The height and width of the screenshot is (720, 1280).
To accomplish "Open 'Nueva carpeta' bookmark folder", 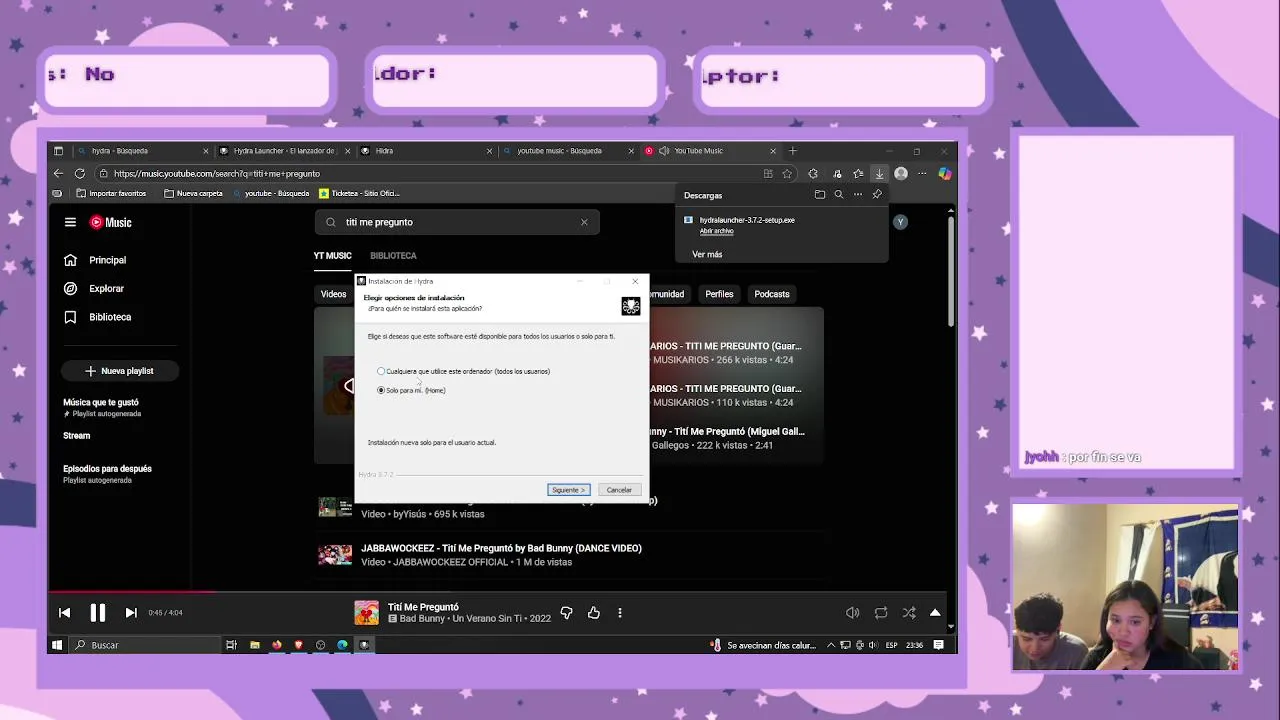I will (x=193, y=194).
